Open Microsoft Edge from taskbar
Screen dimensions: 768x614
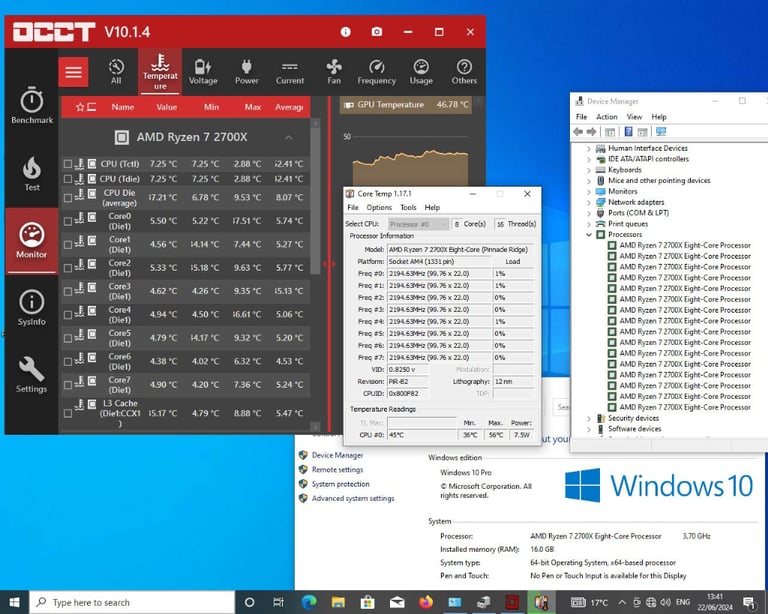[309, 602]
